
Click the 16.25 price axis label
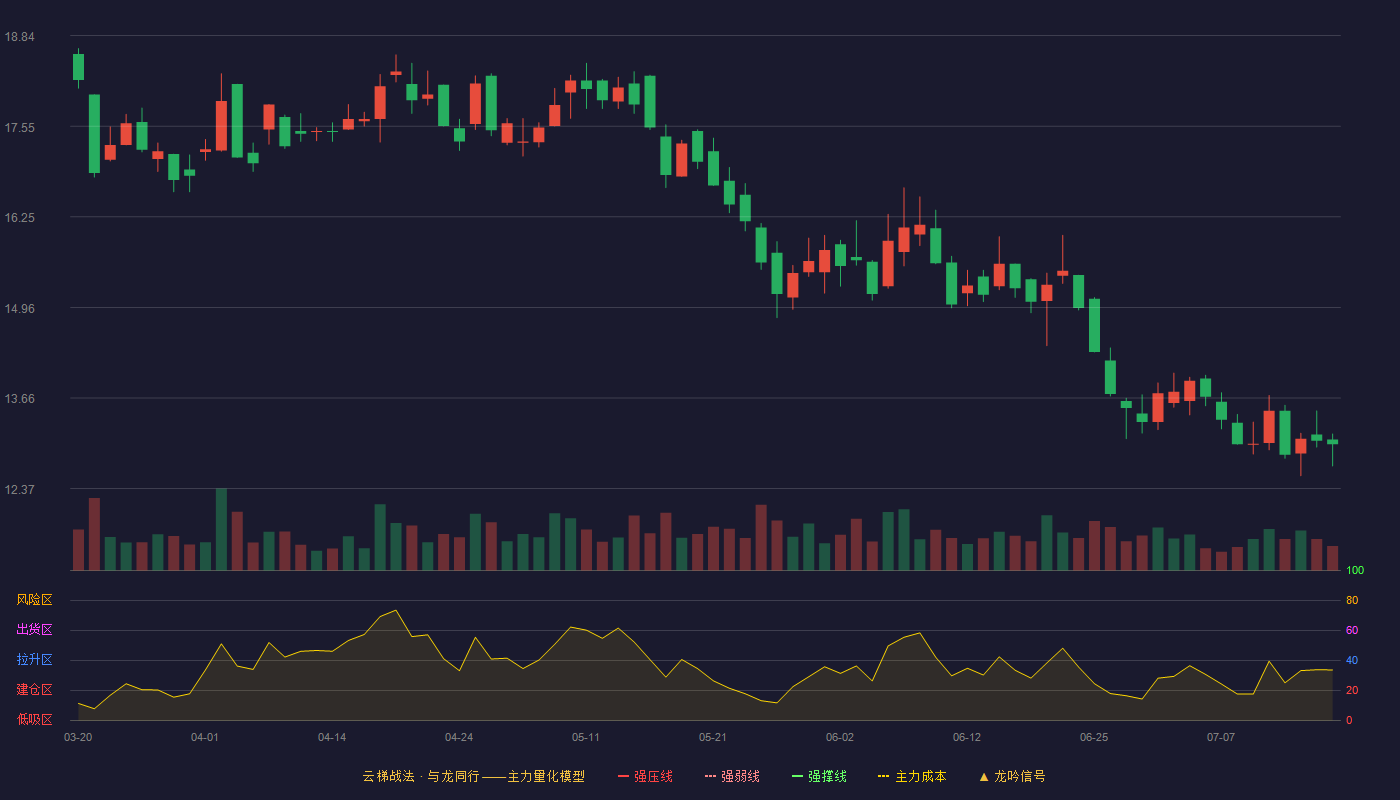click(20, 218)
